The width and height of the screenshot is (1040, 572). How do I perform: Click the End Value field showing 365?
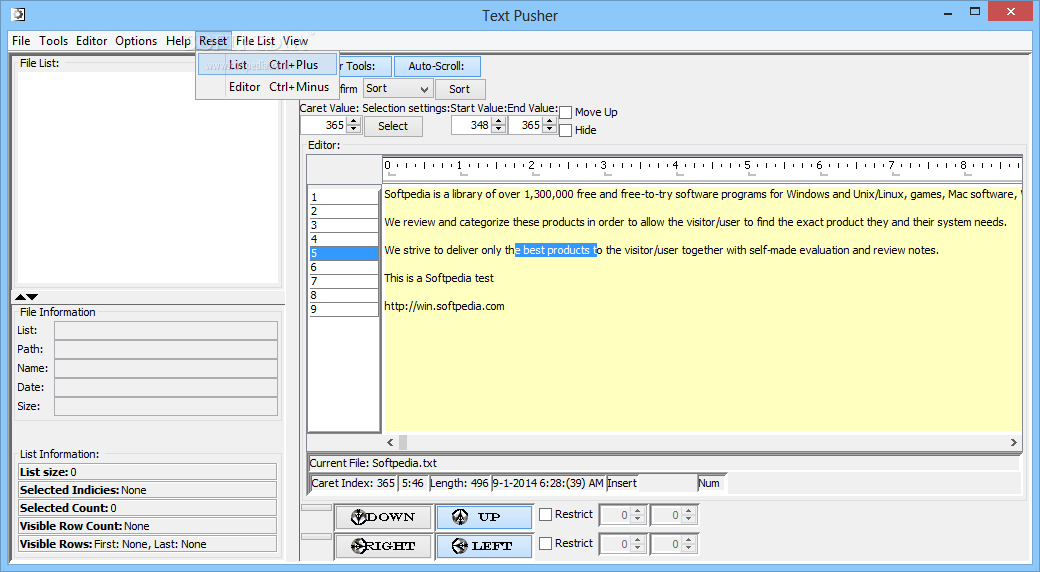(x=526, y=125)
